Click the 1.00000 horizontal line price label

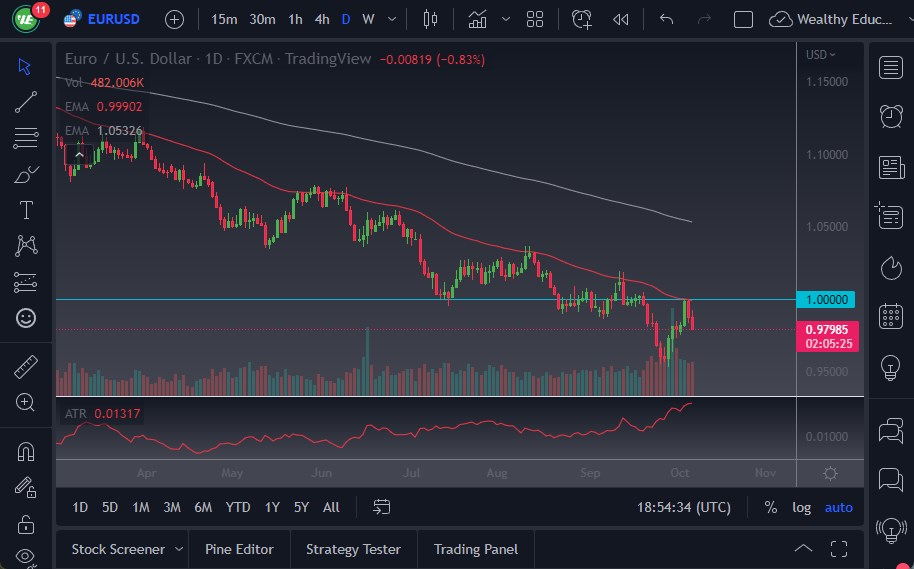[x=829, y=299]
